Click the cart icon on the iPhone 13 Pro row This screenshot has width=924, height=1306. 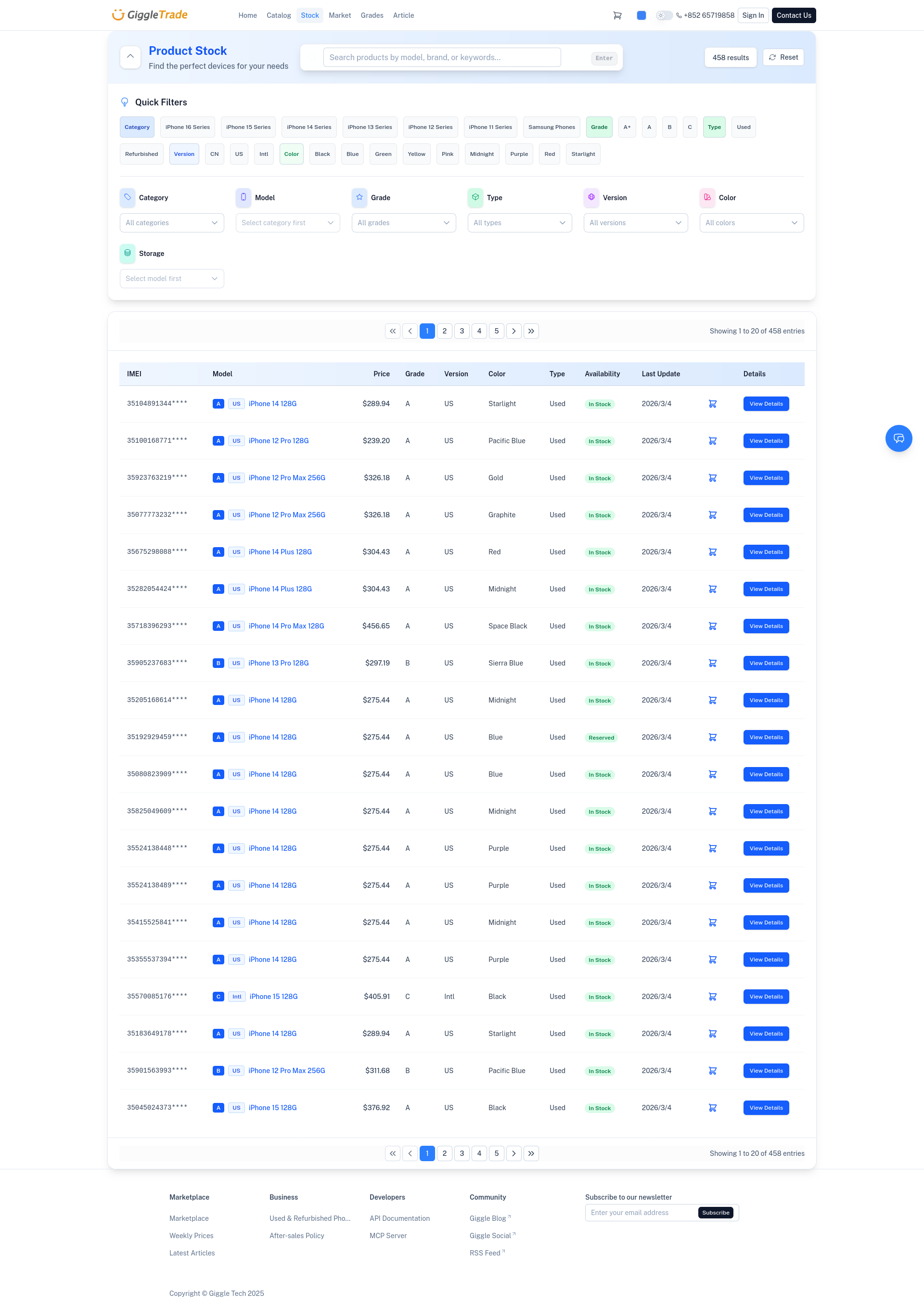coord(712,663)
